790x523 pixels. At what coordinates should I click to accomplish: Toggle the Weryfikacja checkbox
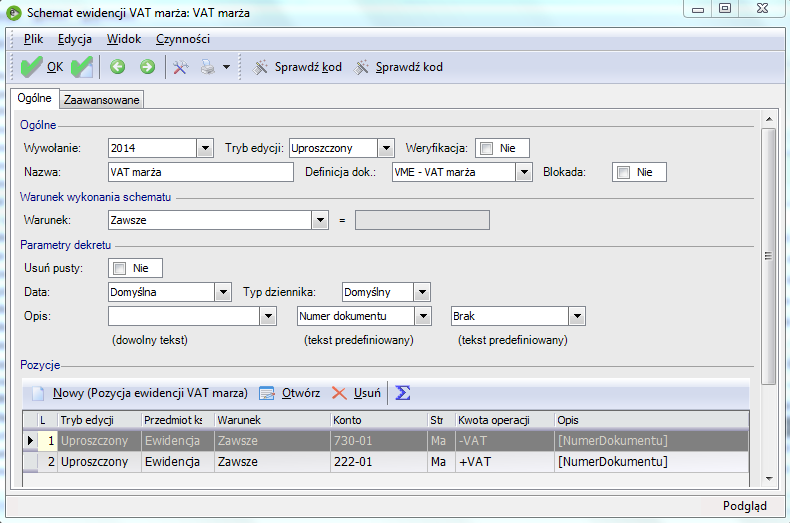(x=486, y=148)
